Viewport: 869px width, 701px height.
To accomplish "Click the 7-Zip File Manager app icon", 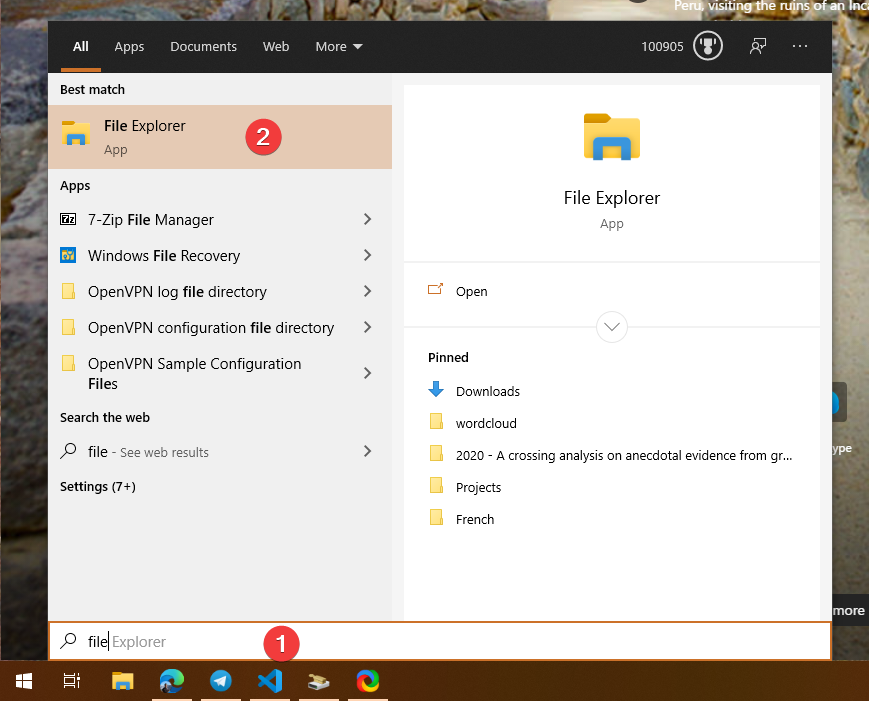I will tap(68, 219).
